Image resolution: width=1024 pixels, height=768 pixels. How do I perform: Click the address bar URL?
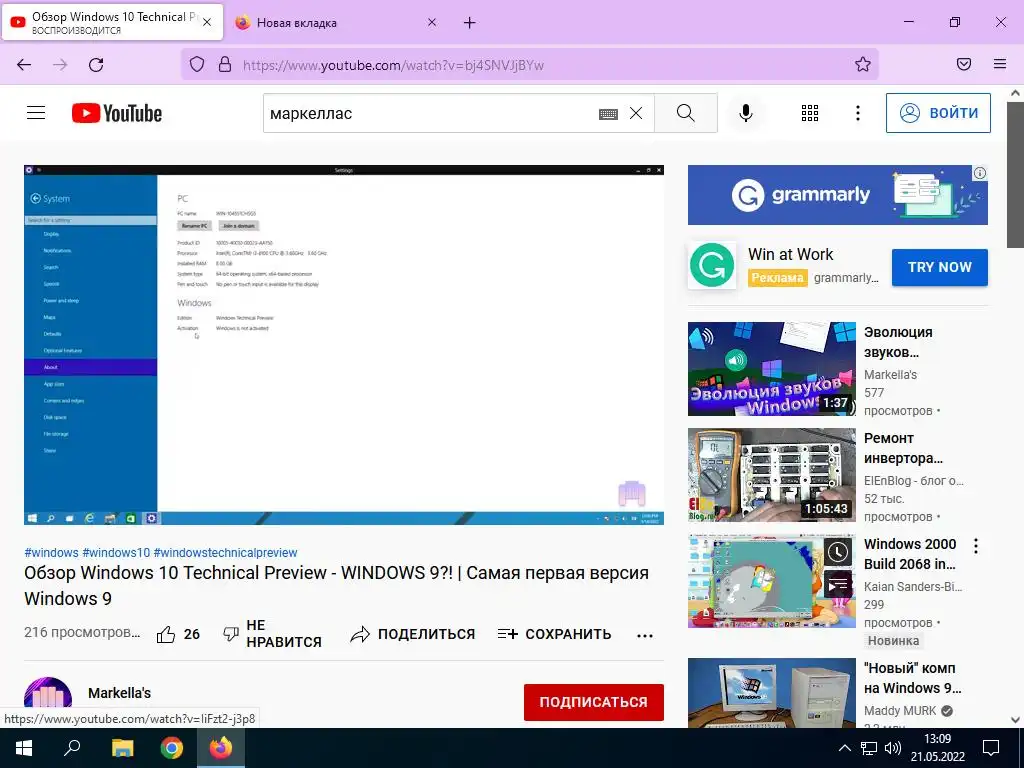(x=393, y=65)
